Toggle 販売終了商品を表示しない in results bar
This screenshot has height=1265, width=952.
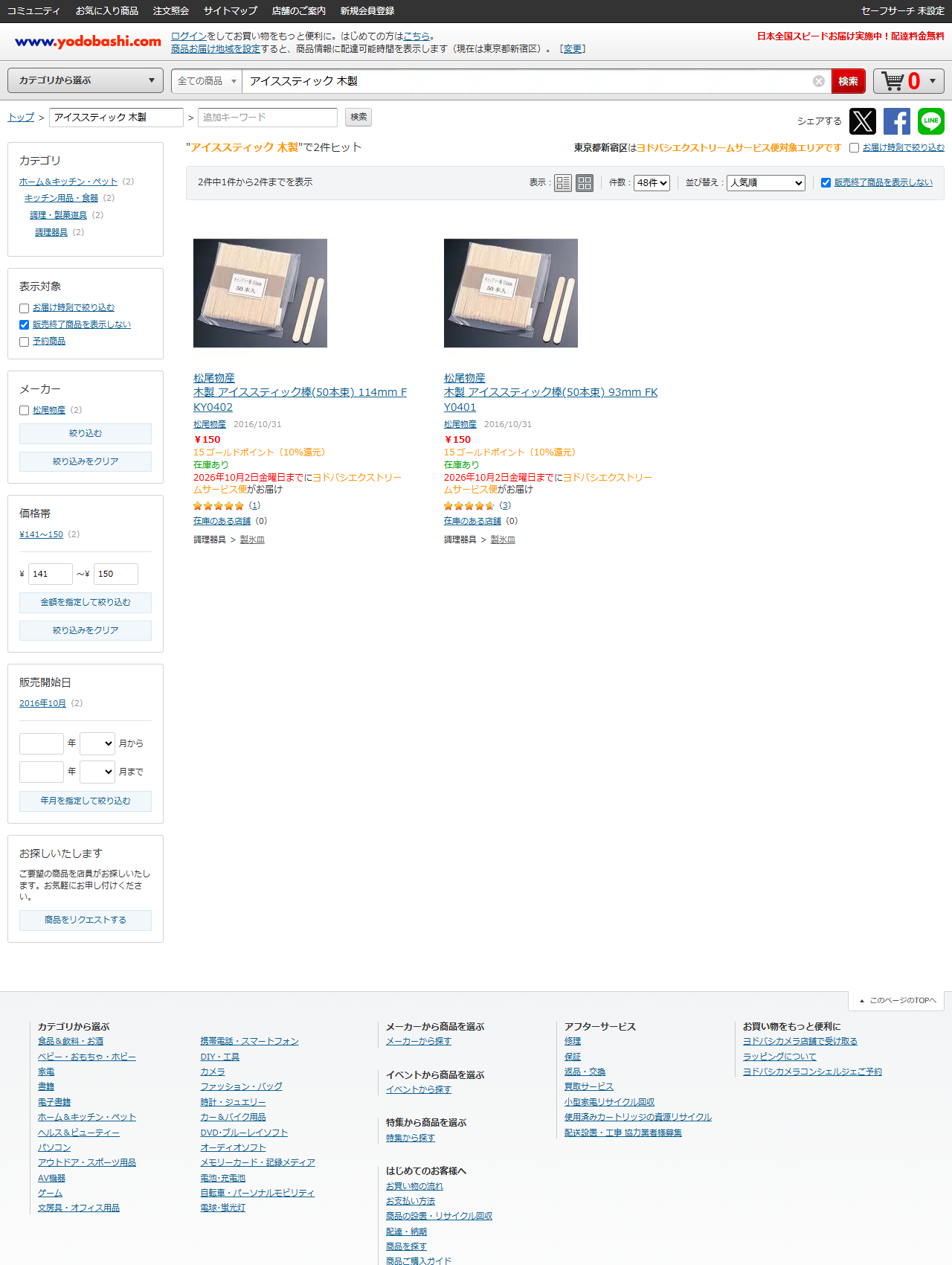(x=826, y=183)
